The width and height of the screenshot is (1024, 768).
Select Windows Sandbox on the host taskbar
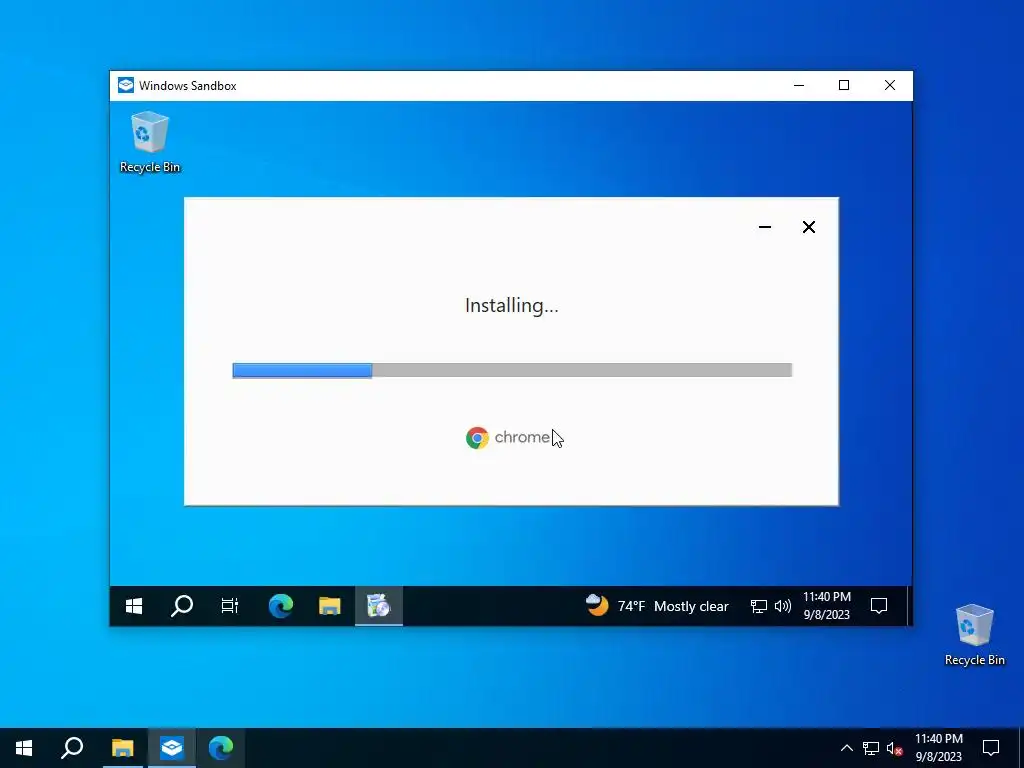point(172,748)
